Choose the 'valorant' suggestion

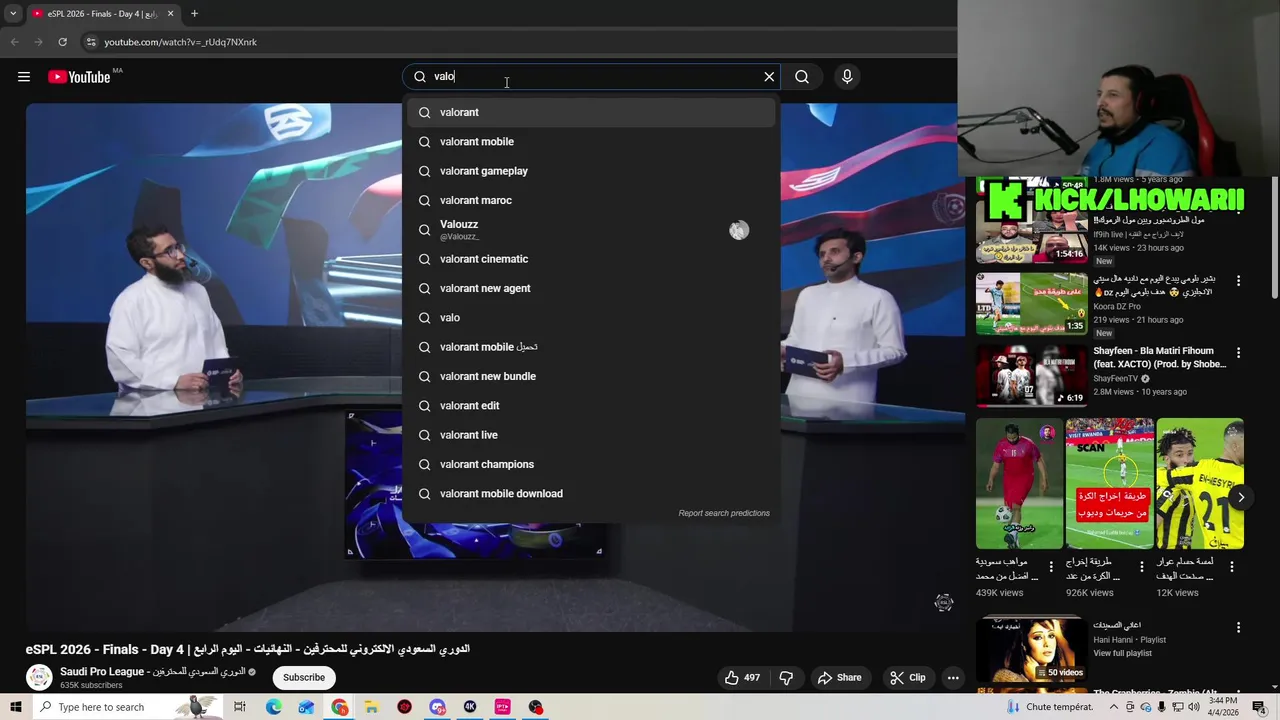[x=590, y=112]
